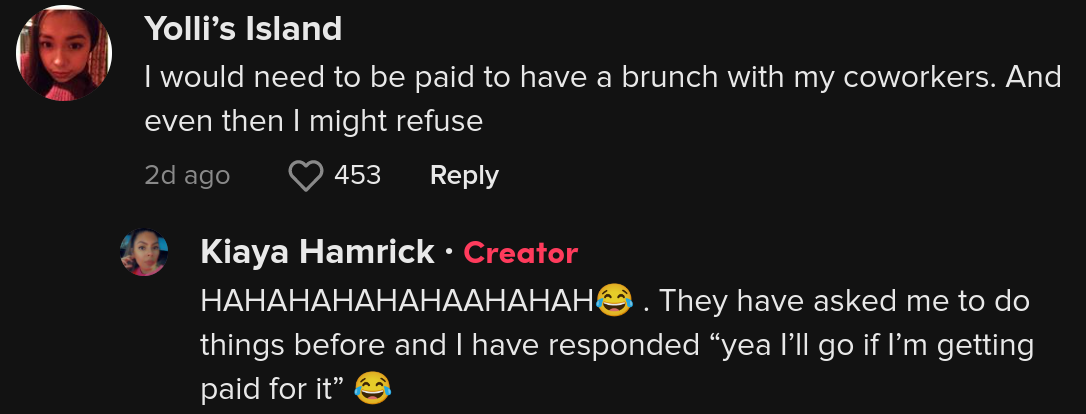Click the word "brunch" in the comment
The image size is (1086, 414).
[666, 78]
